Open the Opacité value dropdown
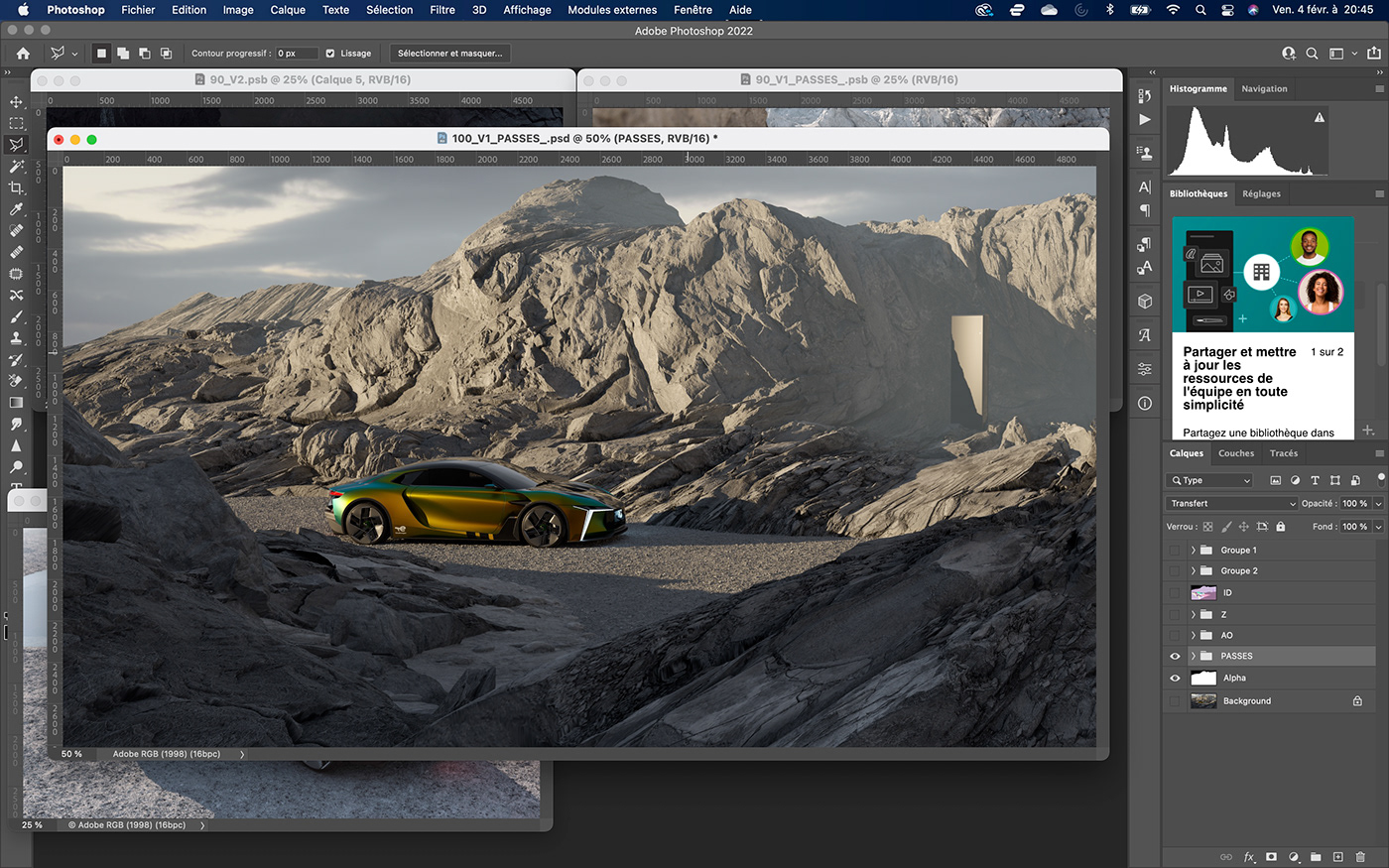This screenshot has width=1389, height=868. [x=1378, y=504]
